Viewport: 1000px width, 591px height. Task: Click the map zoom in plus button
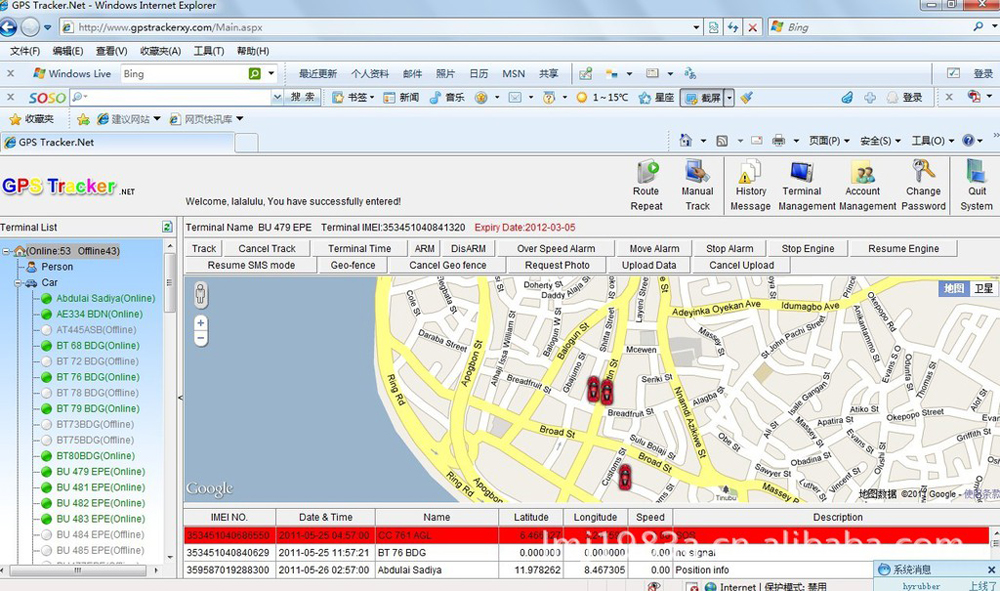(201, 323)
